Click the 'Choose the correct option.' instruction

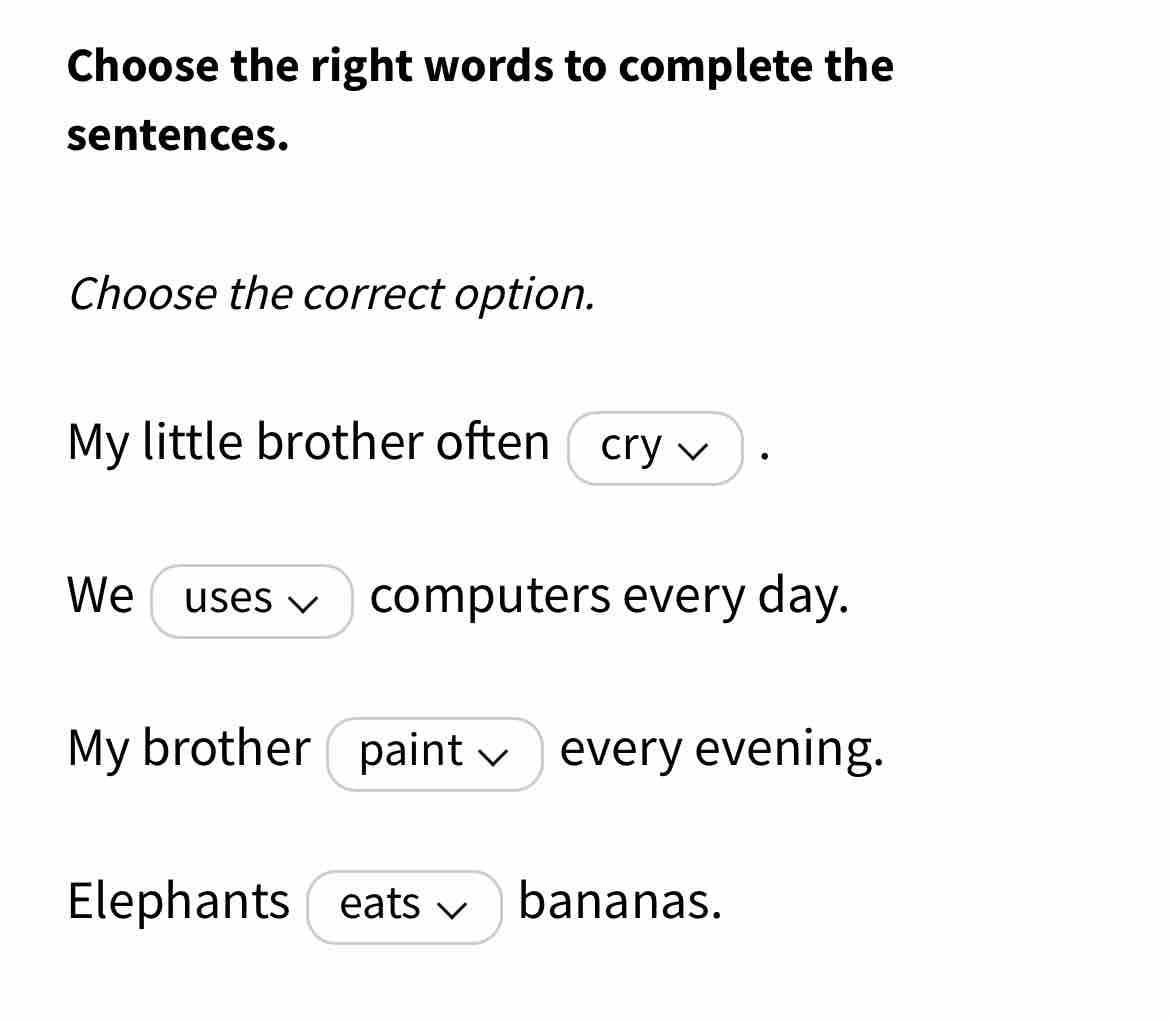click(x=331, y=295)
